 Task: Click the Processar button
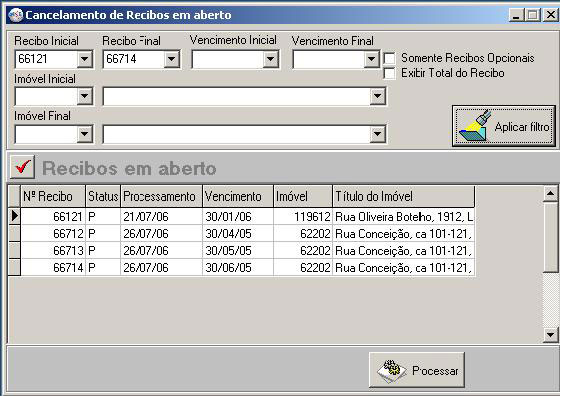[417, 370]
